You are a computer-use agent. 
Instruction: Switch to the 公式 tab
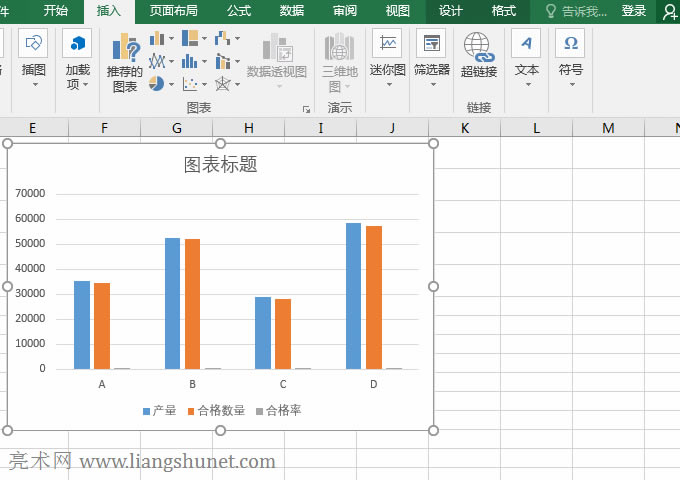click(239, 10)
